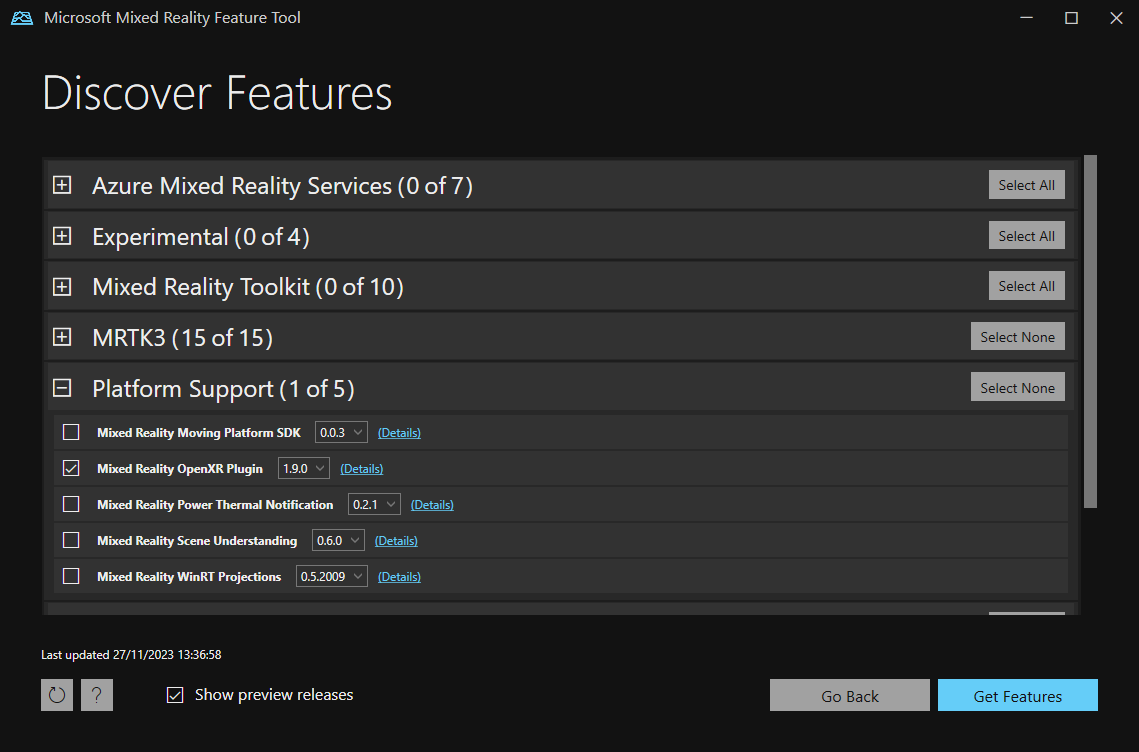Image resolution: width=1139 pixels, height=752 pixels.
Task: Open Details for Mixed Reality Scene Understanding
Action: pyautogui.click(x=396, y=539)
